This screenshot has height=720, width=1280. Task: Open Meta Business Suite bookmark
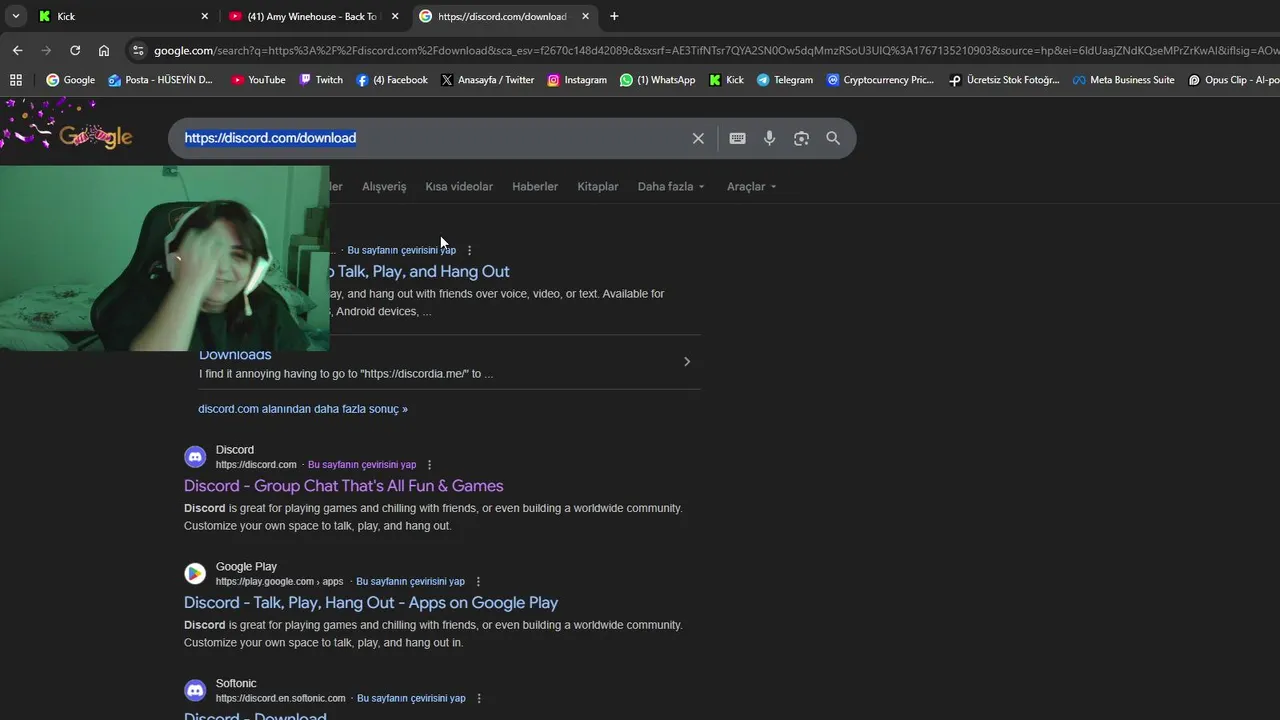1123,80
